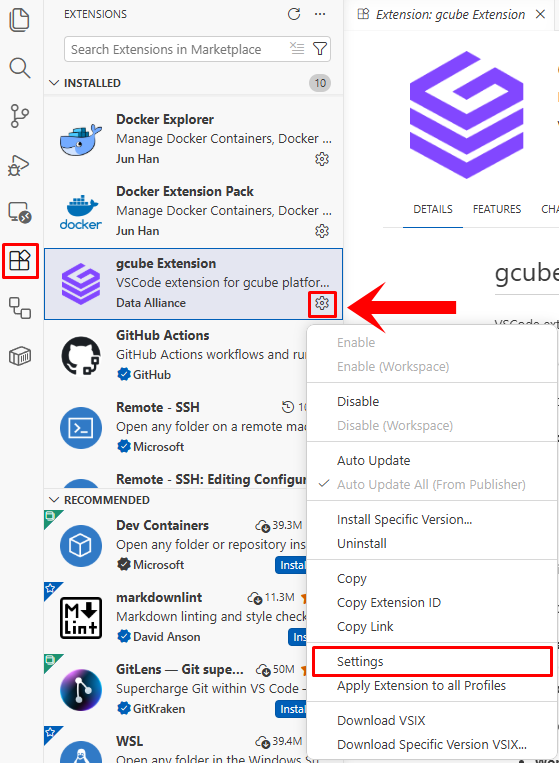Viewport: 559px width, 763px height.
Task: Open the activity bar icon below Extensions
Action: [x=20, y=308]
